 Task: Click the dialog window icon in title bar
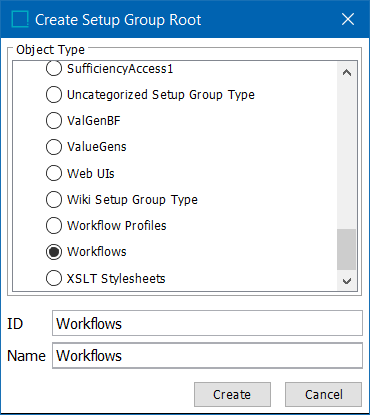pyautogui.click(x=20, y=19)
